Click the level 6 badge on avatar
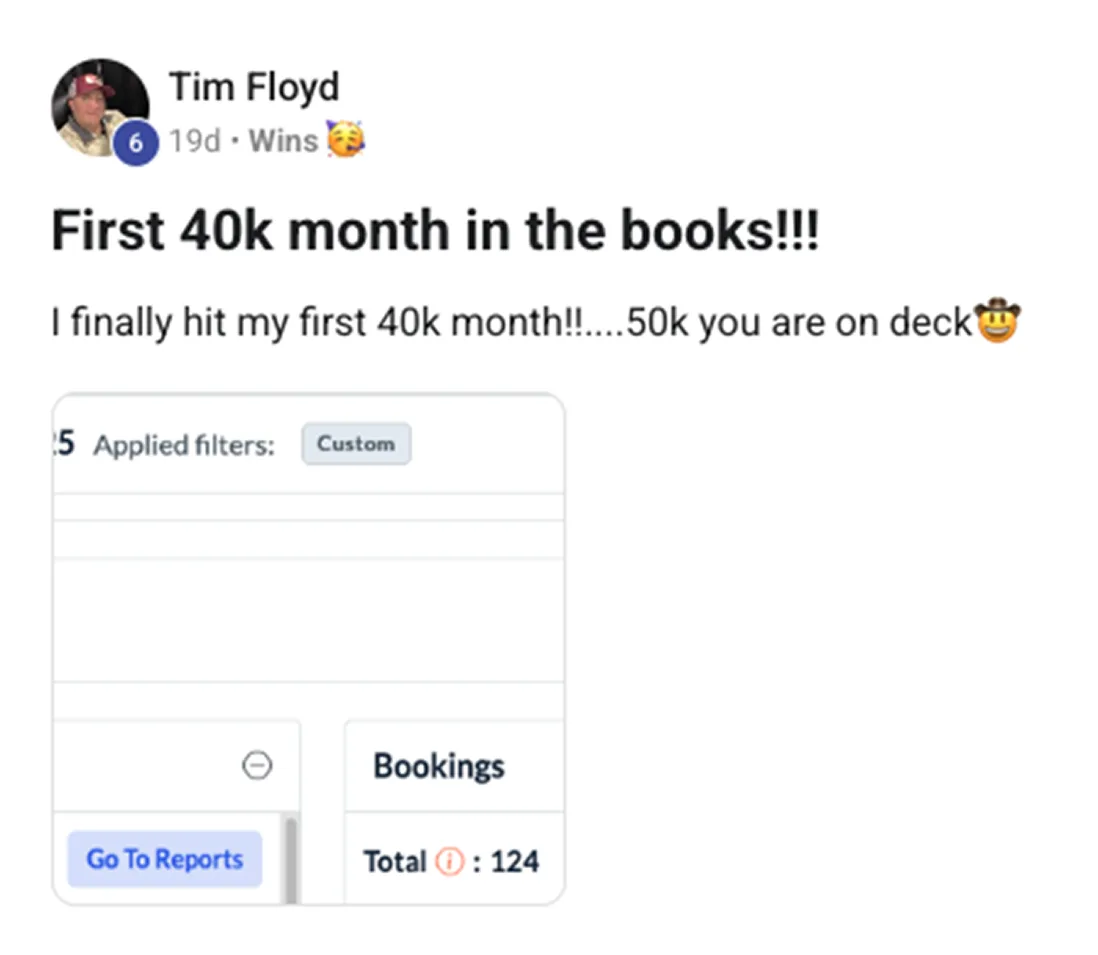1098x955 pixels. pos(136,143)
